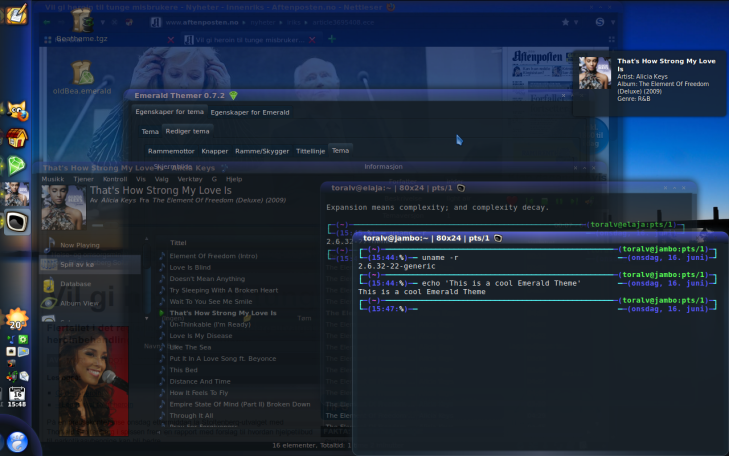The height and width of the screenshot is (456, 729).
Task: Launch Emerald green gem dock icon
Action: coord(17,165)
